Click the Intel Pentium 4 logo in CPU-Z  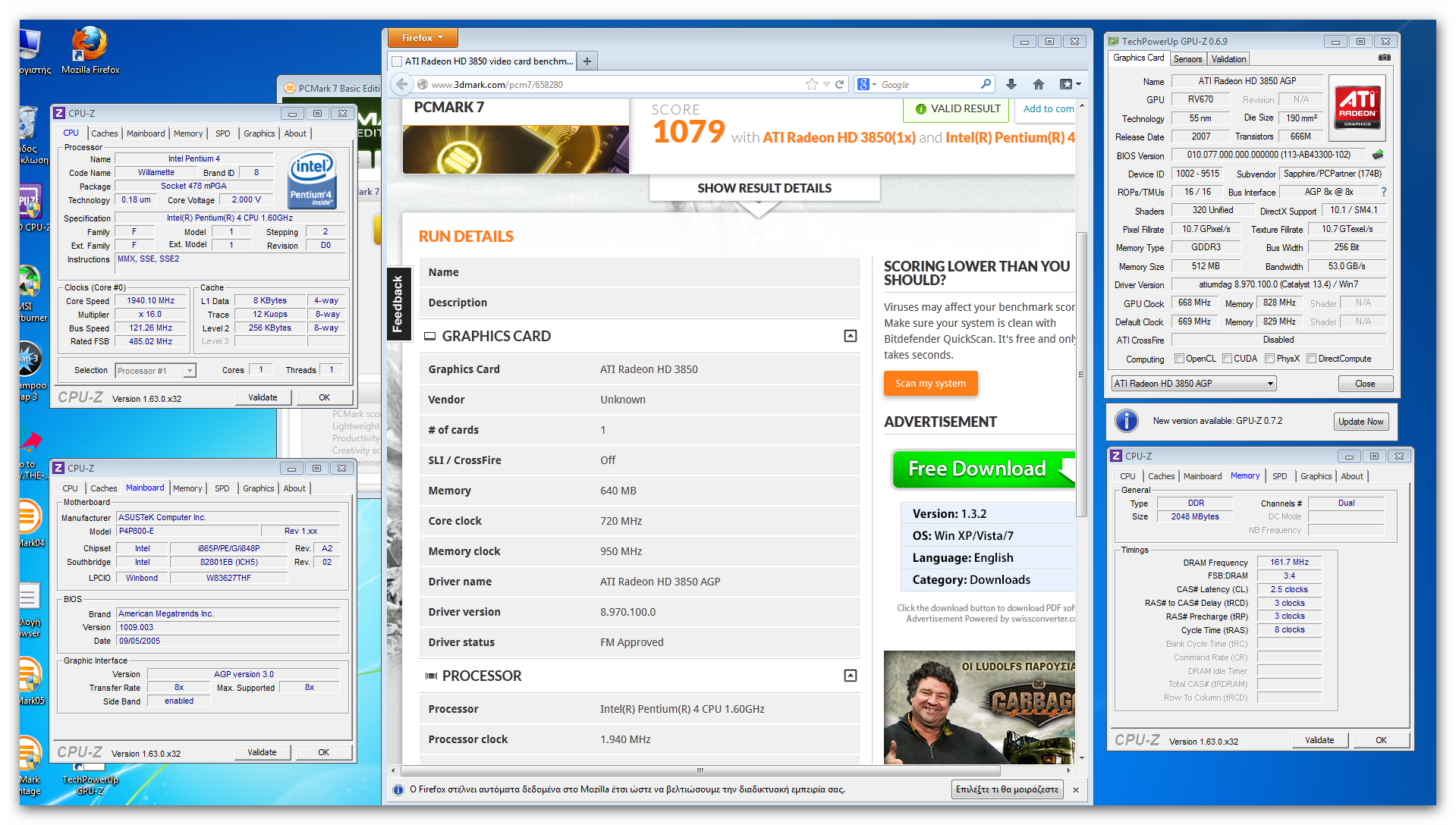(312, 180)
